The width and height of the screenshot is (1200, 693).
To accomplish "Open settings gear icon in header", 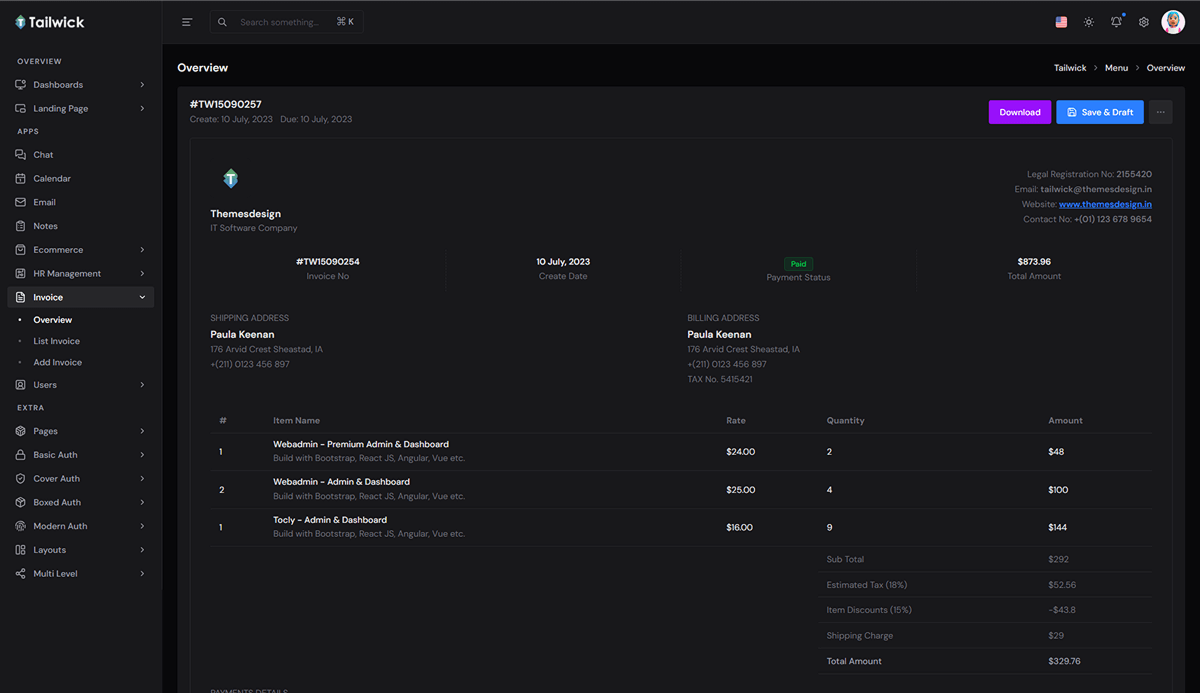I will click(1144, 22).
